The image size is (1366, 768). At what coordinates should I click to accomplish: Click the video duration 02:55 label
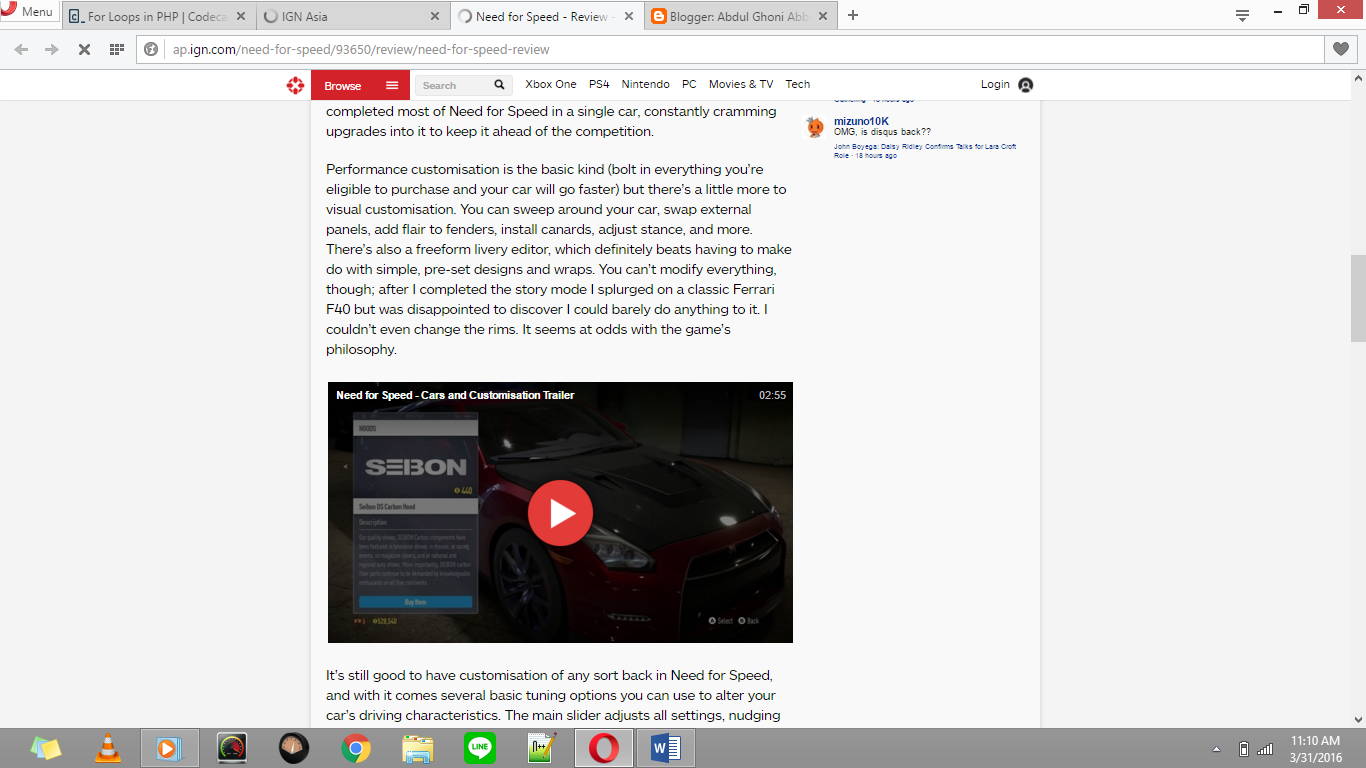(x=772, y=395)
